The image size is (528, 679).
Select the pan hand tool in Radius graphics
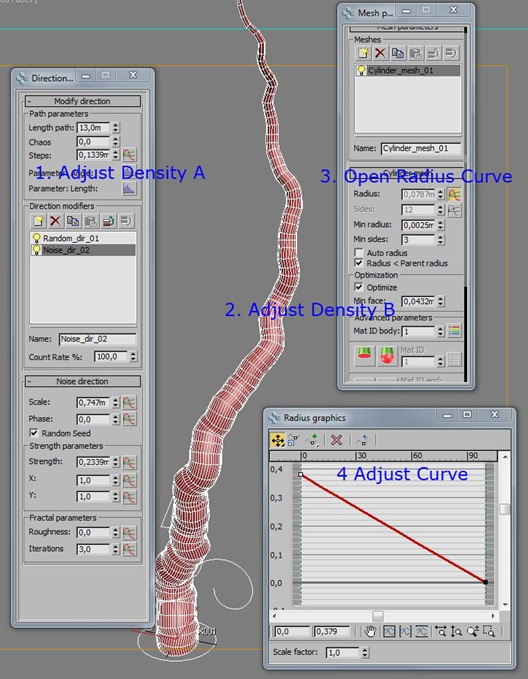pos(369,631)
